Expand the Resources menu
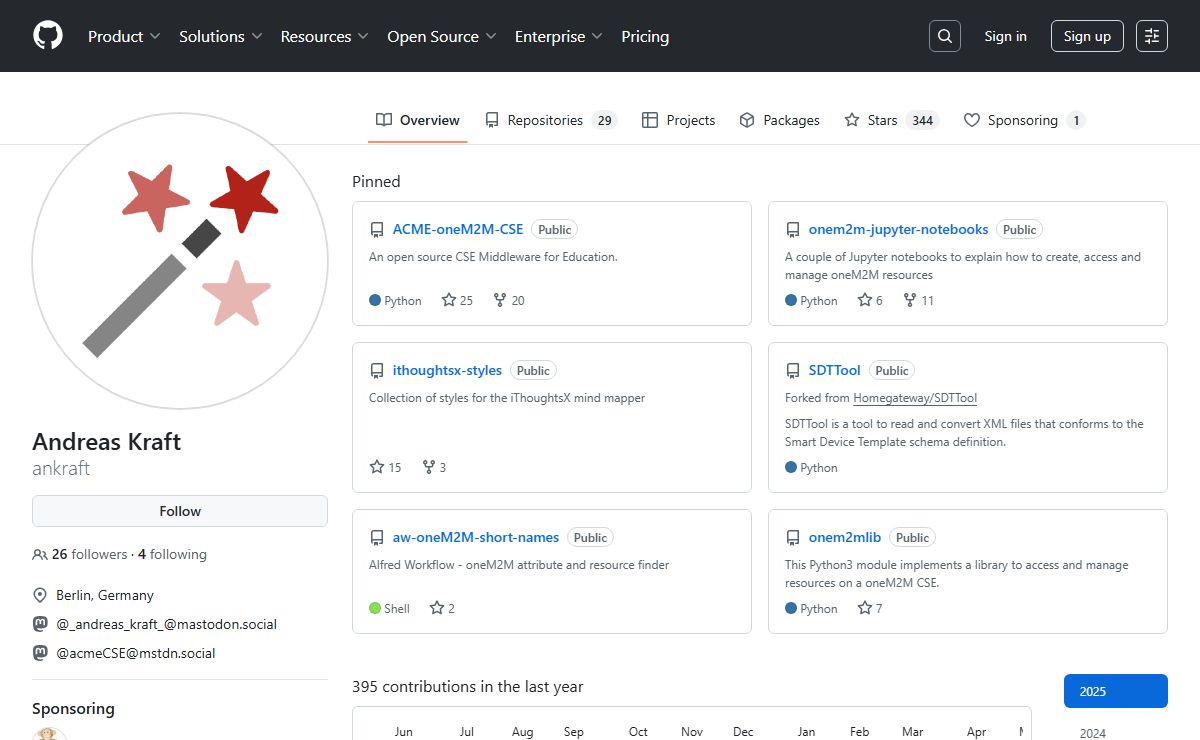Screen dimensions: 1200x740 point(325,36)
